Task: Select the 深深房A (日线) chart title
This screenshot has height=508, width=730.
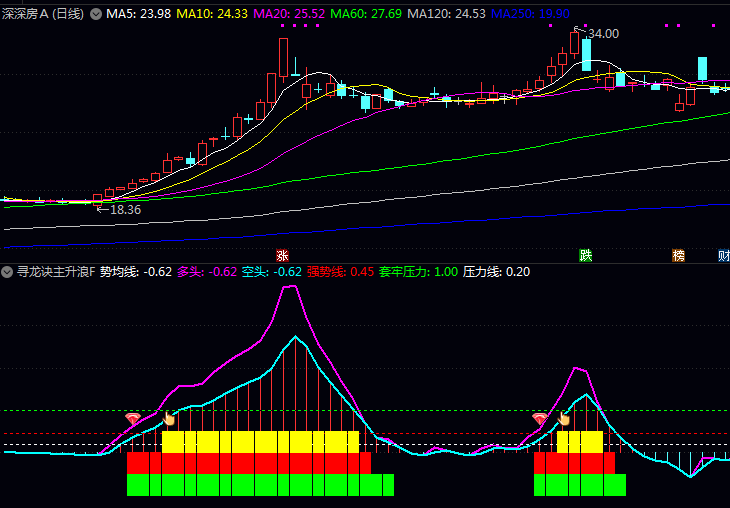Action: pyautogui.click(x=43, y=14)
